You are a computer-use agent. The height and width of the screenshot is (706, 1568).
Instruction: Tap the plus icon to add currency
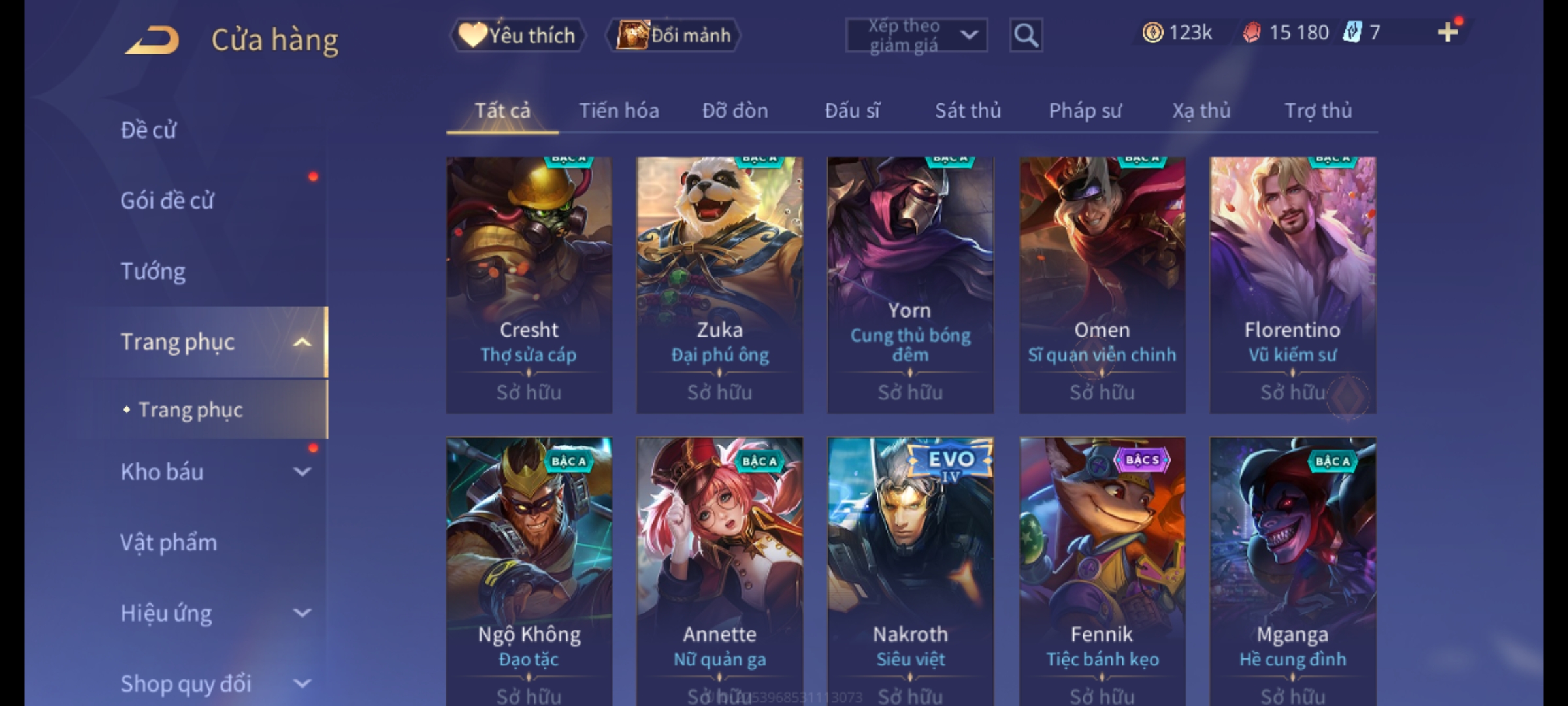pos(1448,32)
